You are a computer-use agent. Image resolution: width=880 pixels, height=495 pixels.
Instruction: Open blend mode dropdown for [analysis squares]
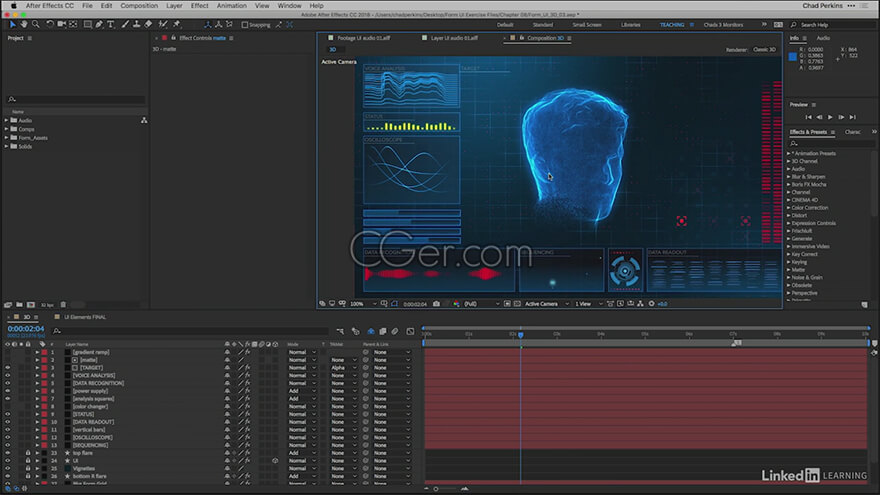[302, 399]
